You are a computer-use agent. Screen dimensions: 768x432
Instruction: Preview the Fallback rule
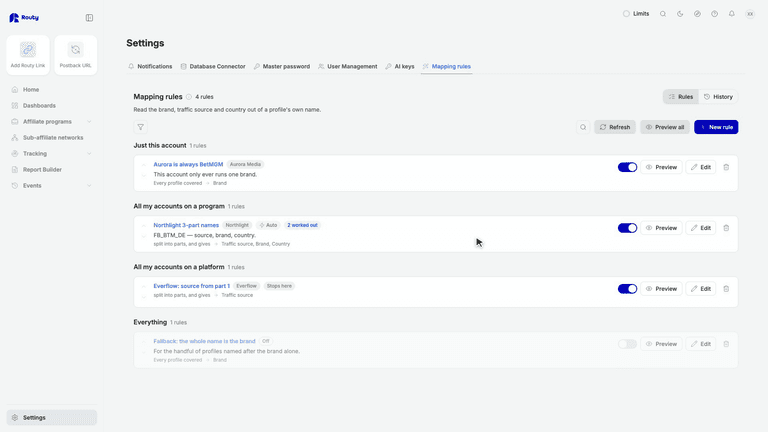pos(661,344)
